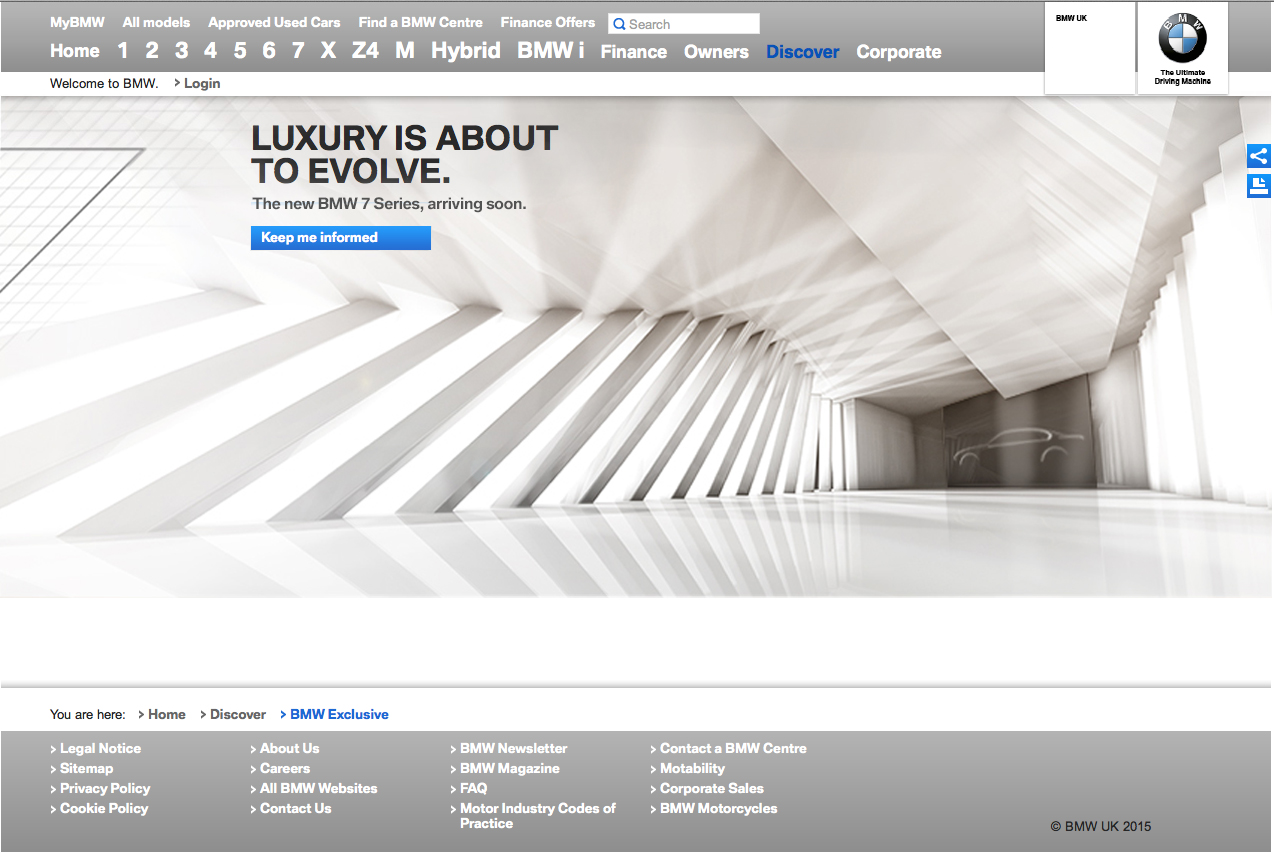Select the M models menu item
The width and height of the screenshot is (1274, 854).
(405, 51)
